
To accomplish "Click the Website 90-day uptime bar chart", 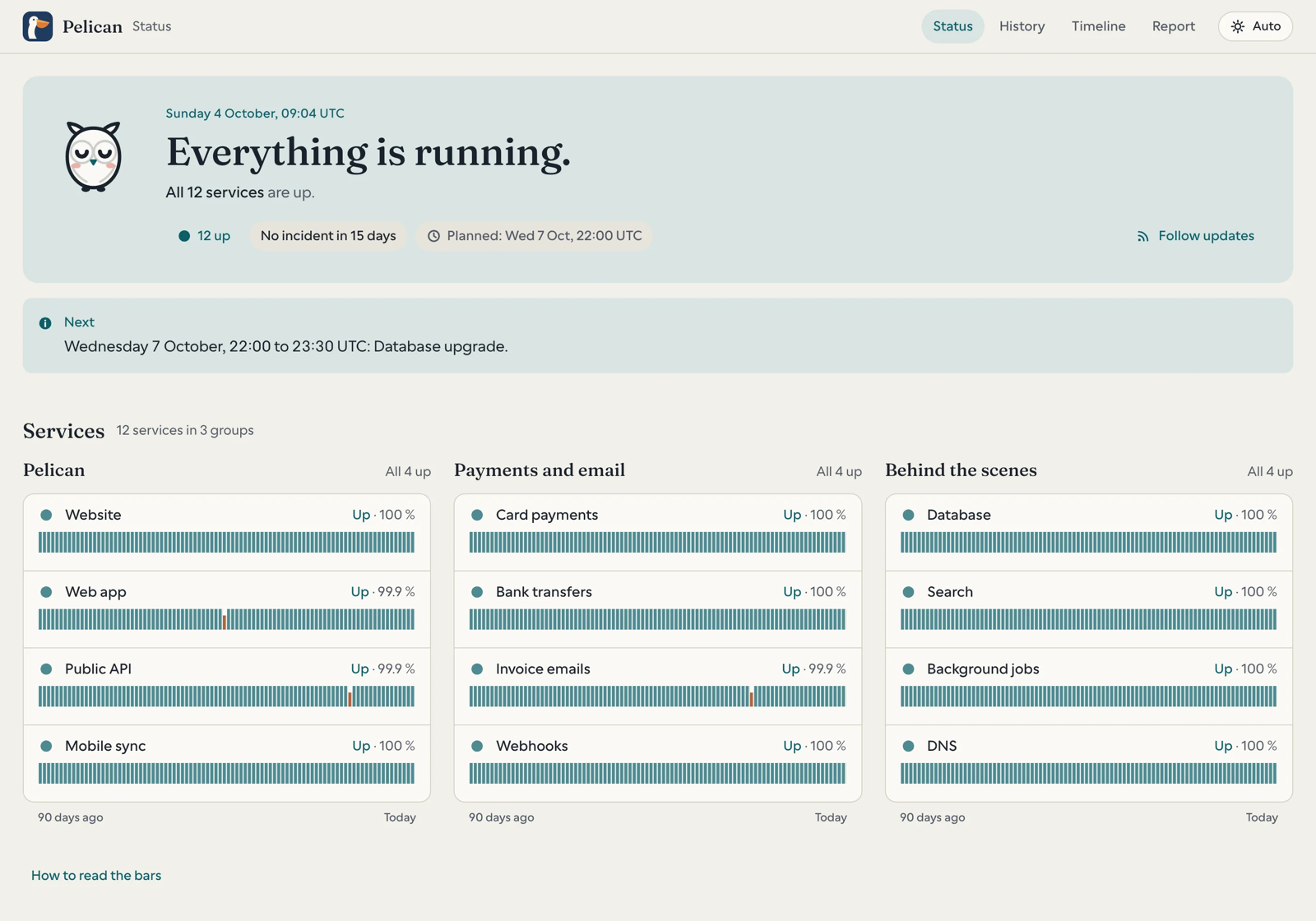I will coord(226,543).
